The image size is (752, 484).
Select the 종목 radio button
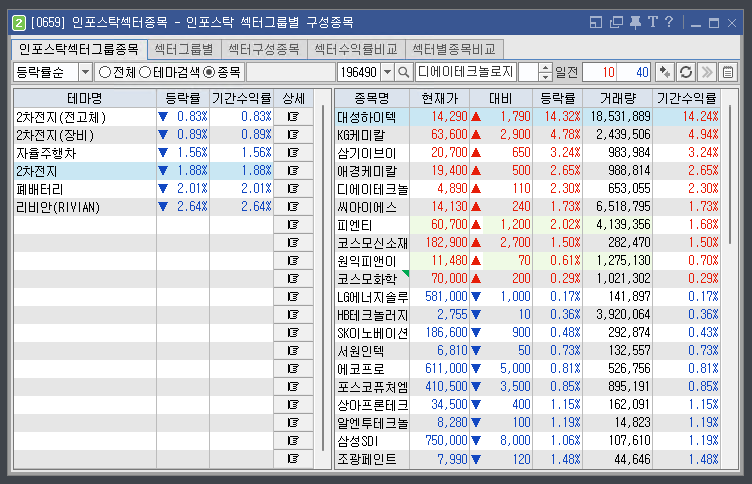pyautogui.click(x=209, y=72)
